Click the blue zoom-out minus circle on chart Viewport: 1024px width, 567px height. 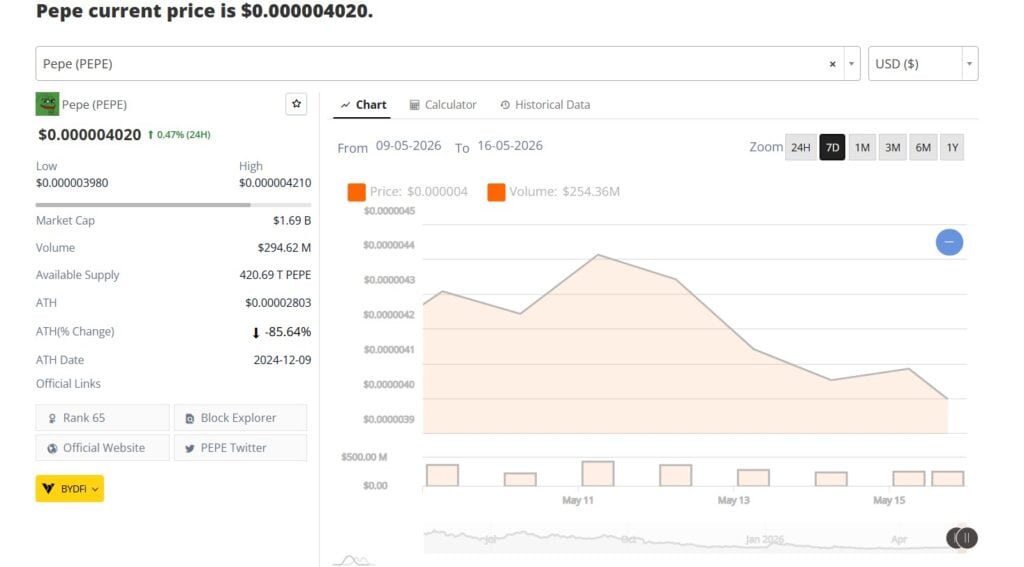[949, 242]
